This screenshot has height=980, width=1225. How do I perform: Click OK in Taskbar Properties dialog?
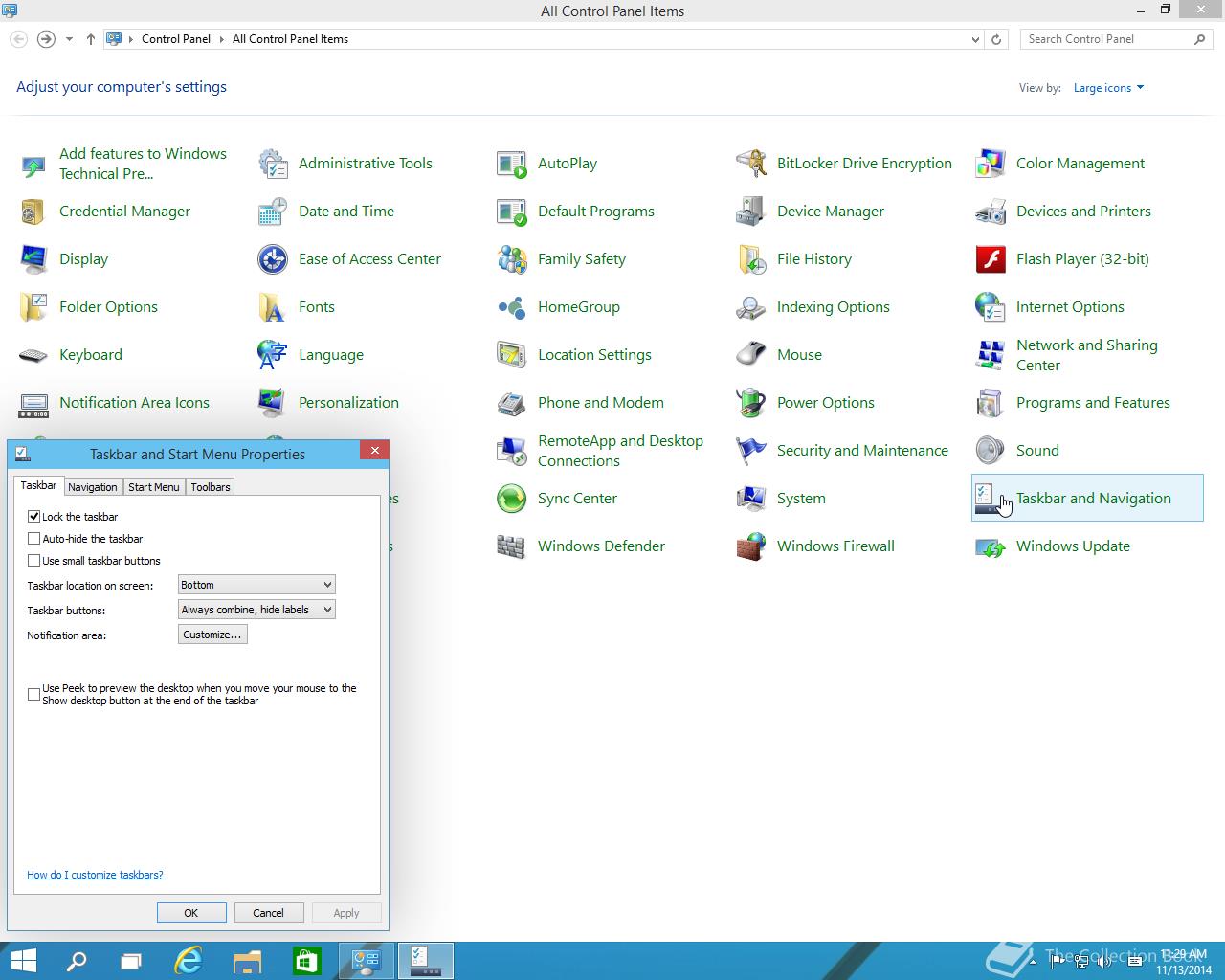click(x=191, y=913)
